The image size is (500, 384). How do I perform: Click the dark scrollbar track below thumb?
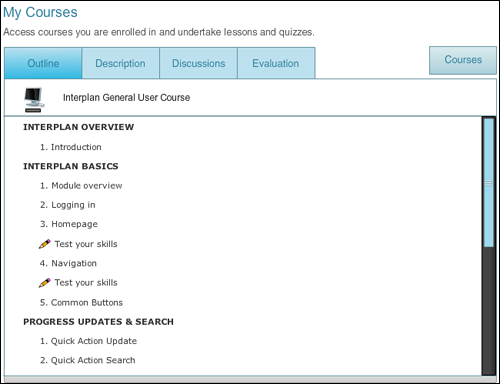pos(489,310)
